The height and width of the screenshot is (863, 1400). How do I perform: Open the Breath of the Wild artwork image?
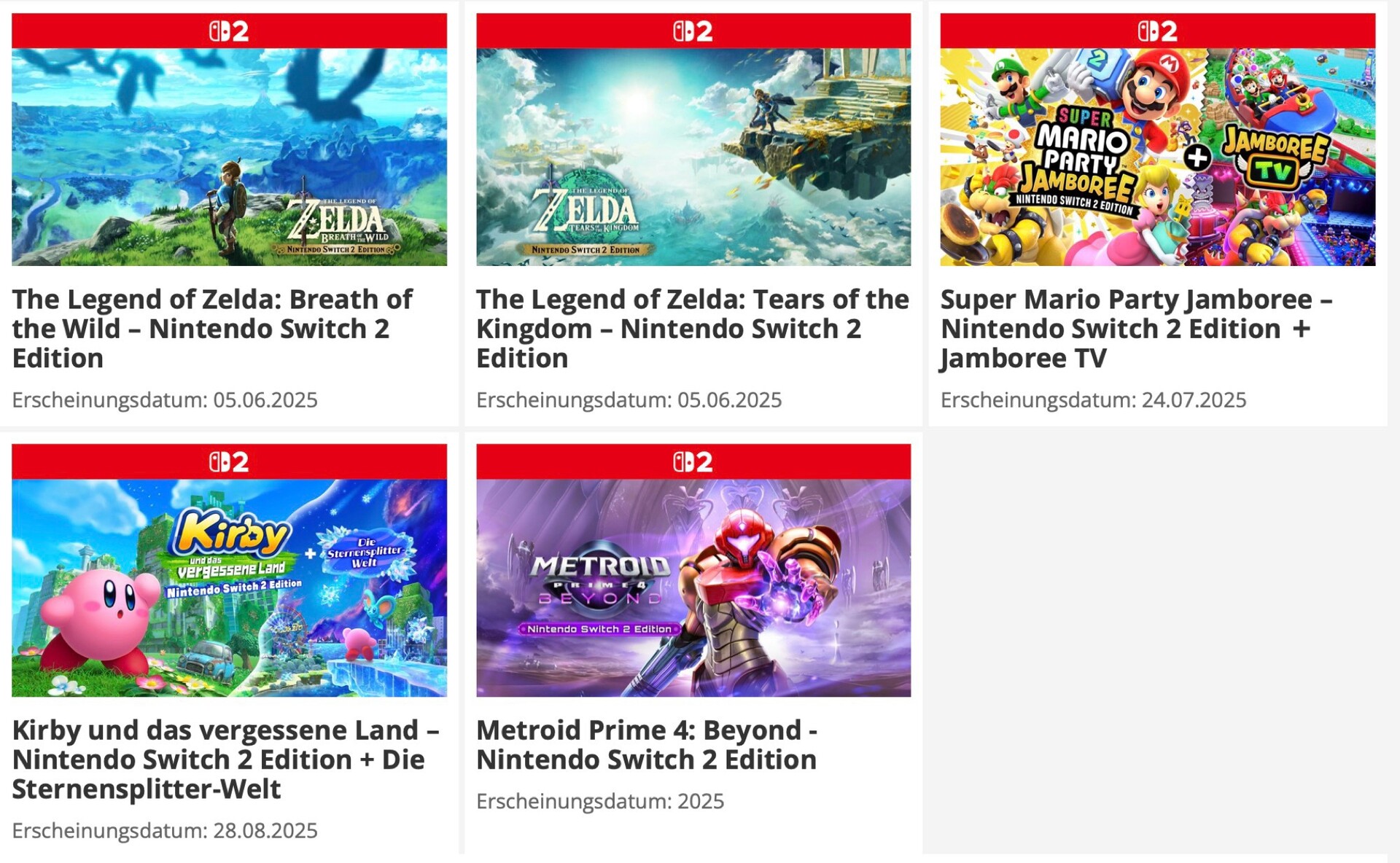tap(229, 157)
